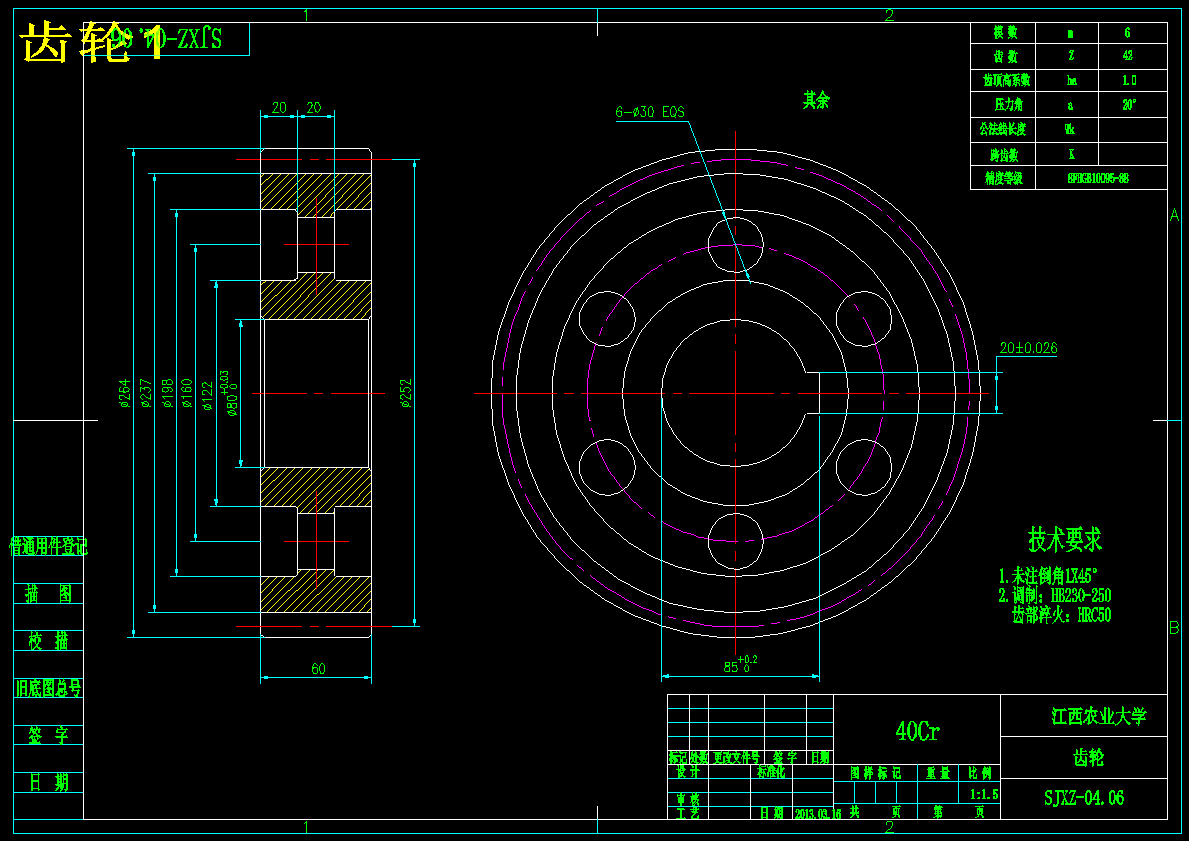1189x841 pixels.
Task: Click the '江西农业大学' title block text
Action: pos(1099,717)
